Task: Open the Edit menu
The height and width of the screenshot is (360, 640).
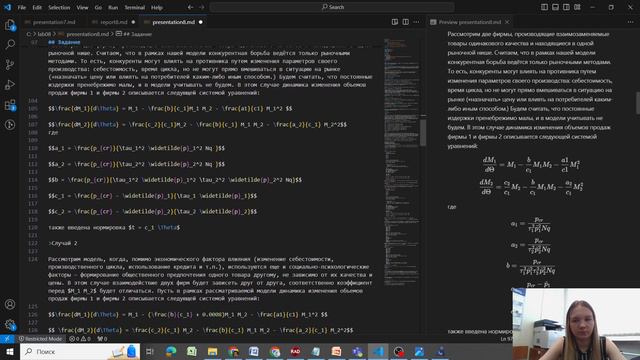Action: pos(37,7)
